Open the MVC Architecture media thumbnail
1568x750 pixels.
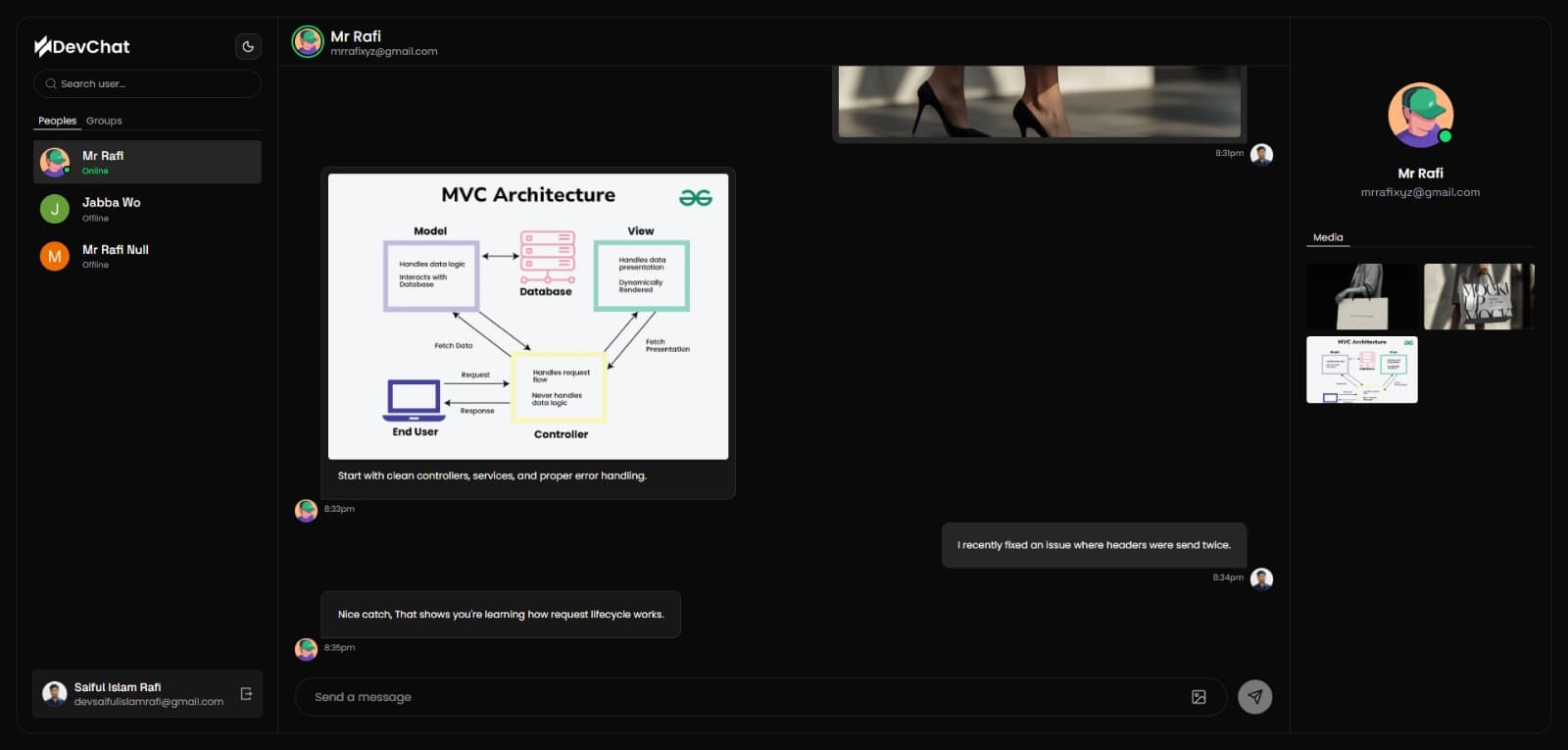[x=1362, y=370]
